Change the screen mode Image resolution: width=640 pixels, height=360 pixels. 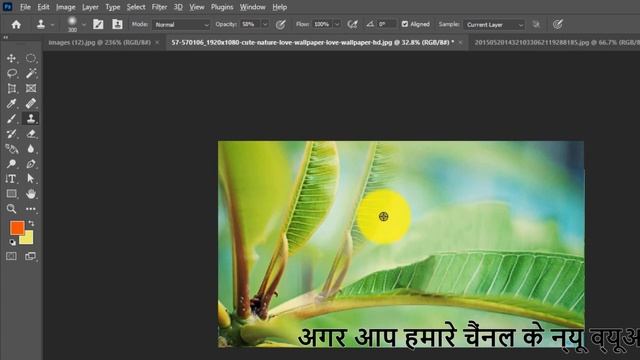(31, 256)
